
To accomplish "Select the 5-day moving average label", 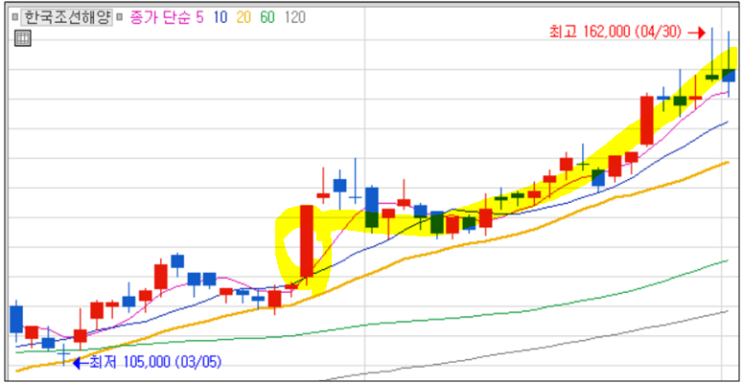I will pyautogui.click(x=199, y=18).
